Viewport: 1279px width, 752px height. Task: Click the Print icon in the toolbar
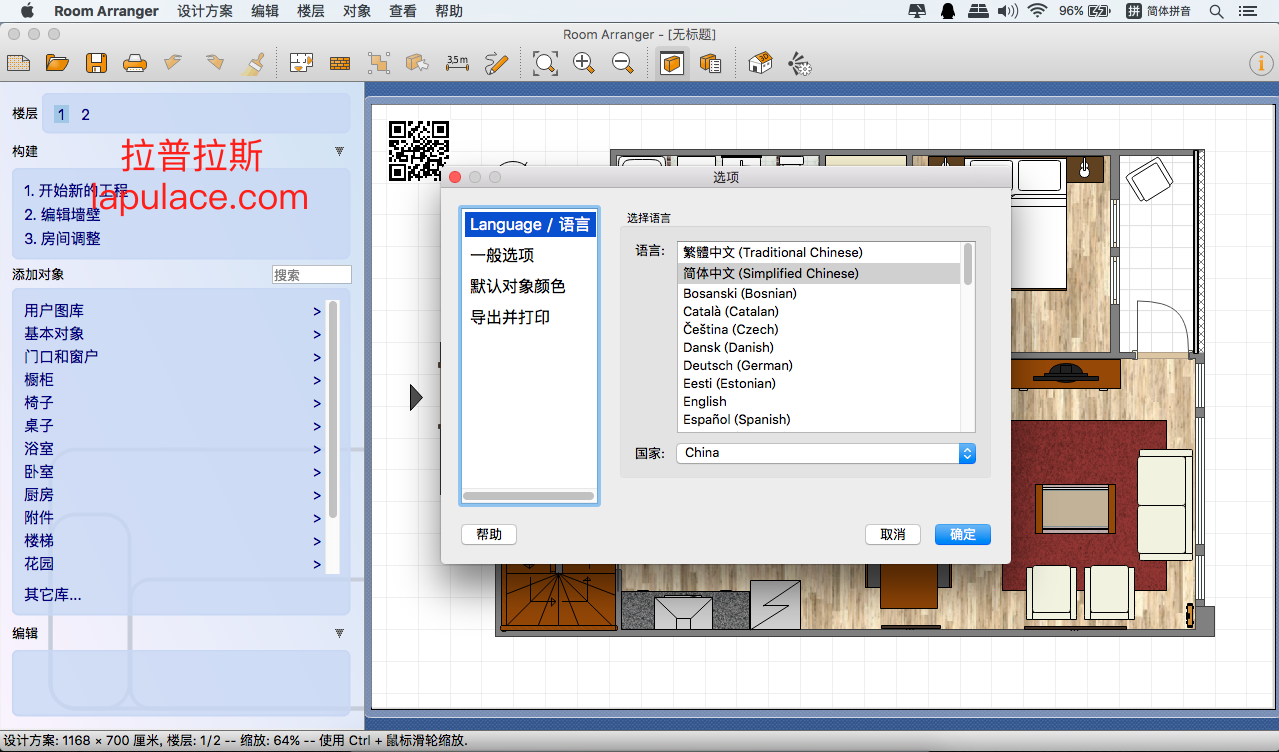coord(135,64)
